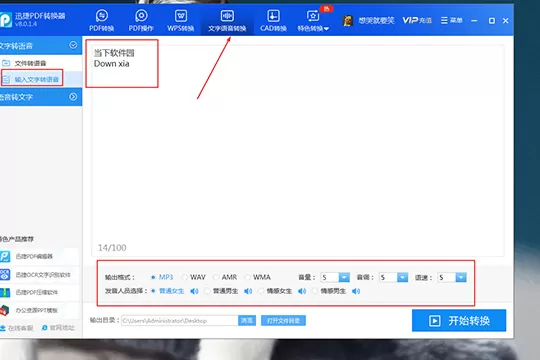Select 文件转语音 in the sidebar

point(30,63)
